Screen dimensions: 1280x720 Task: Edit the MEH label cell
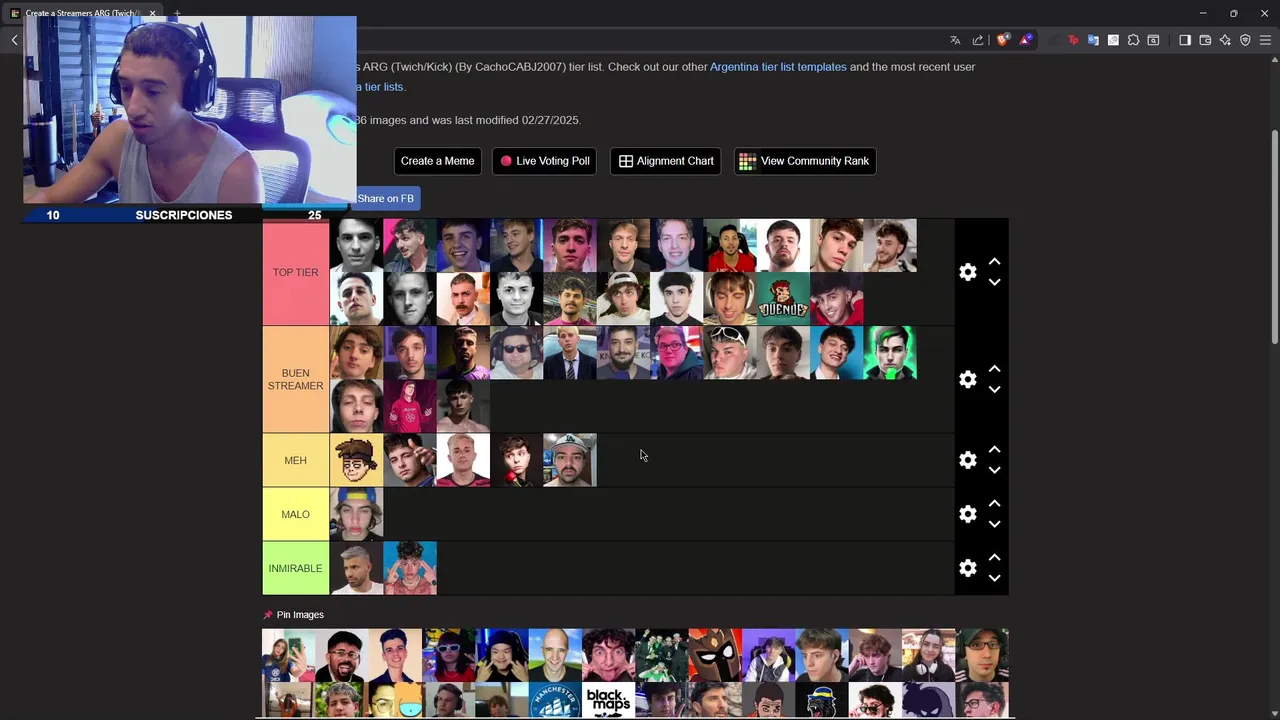(295, 460)
